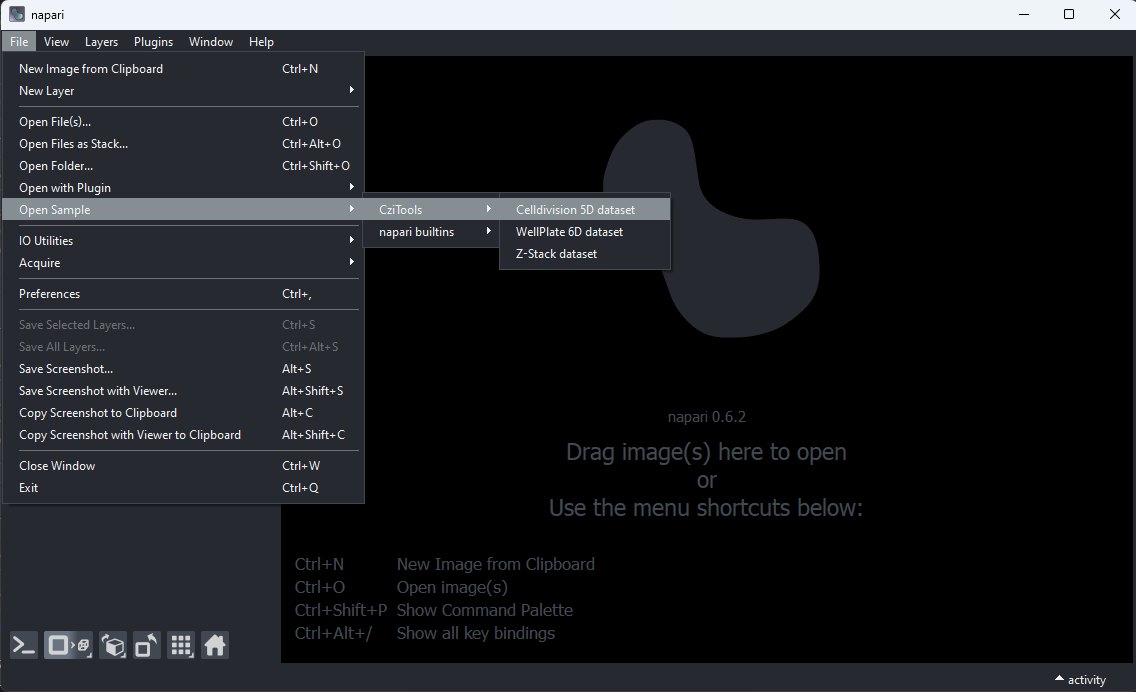Click the home reset view icon

[215, 645]
